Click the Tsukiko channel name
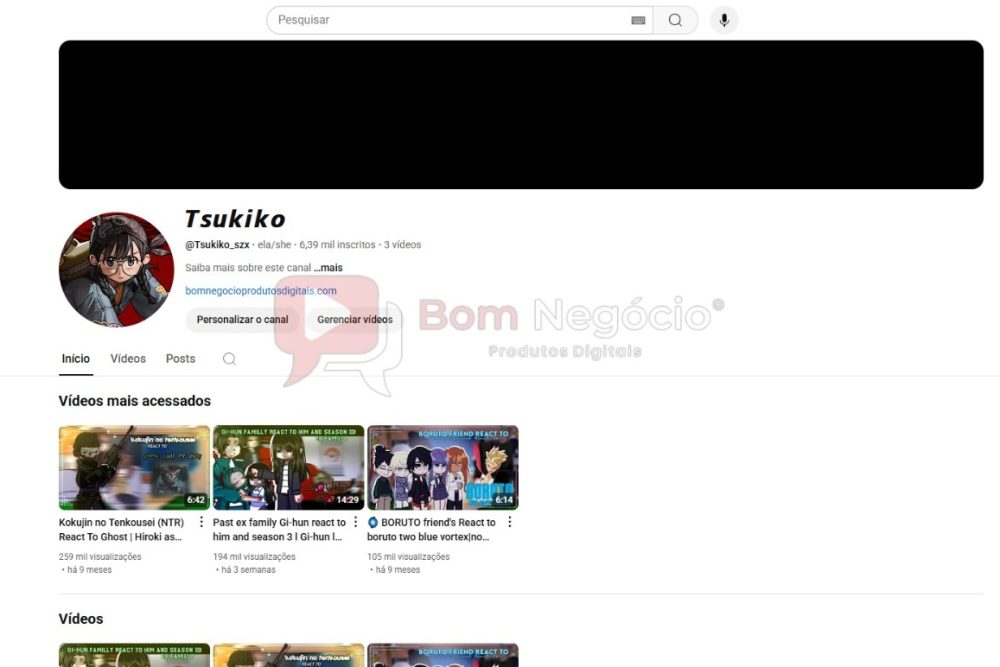1000x667 pixels. tap(235, 219)
